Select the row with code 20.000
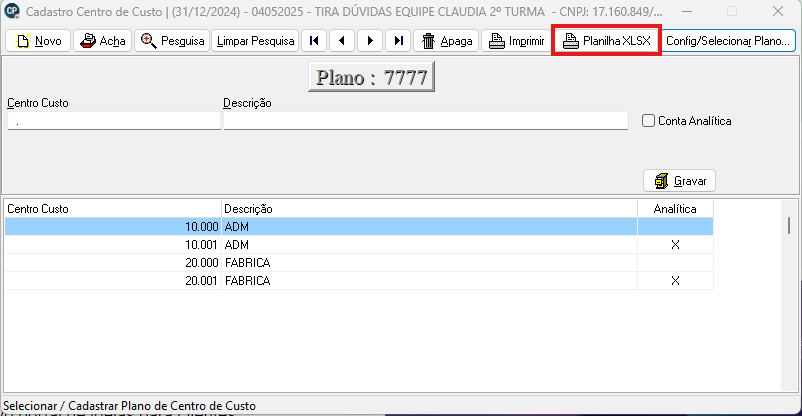The image size is (802, 416). pos(359,262)
